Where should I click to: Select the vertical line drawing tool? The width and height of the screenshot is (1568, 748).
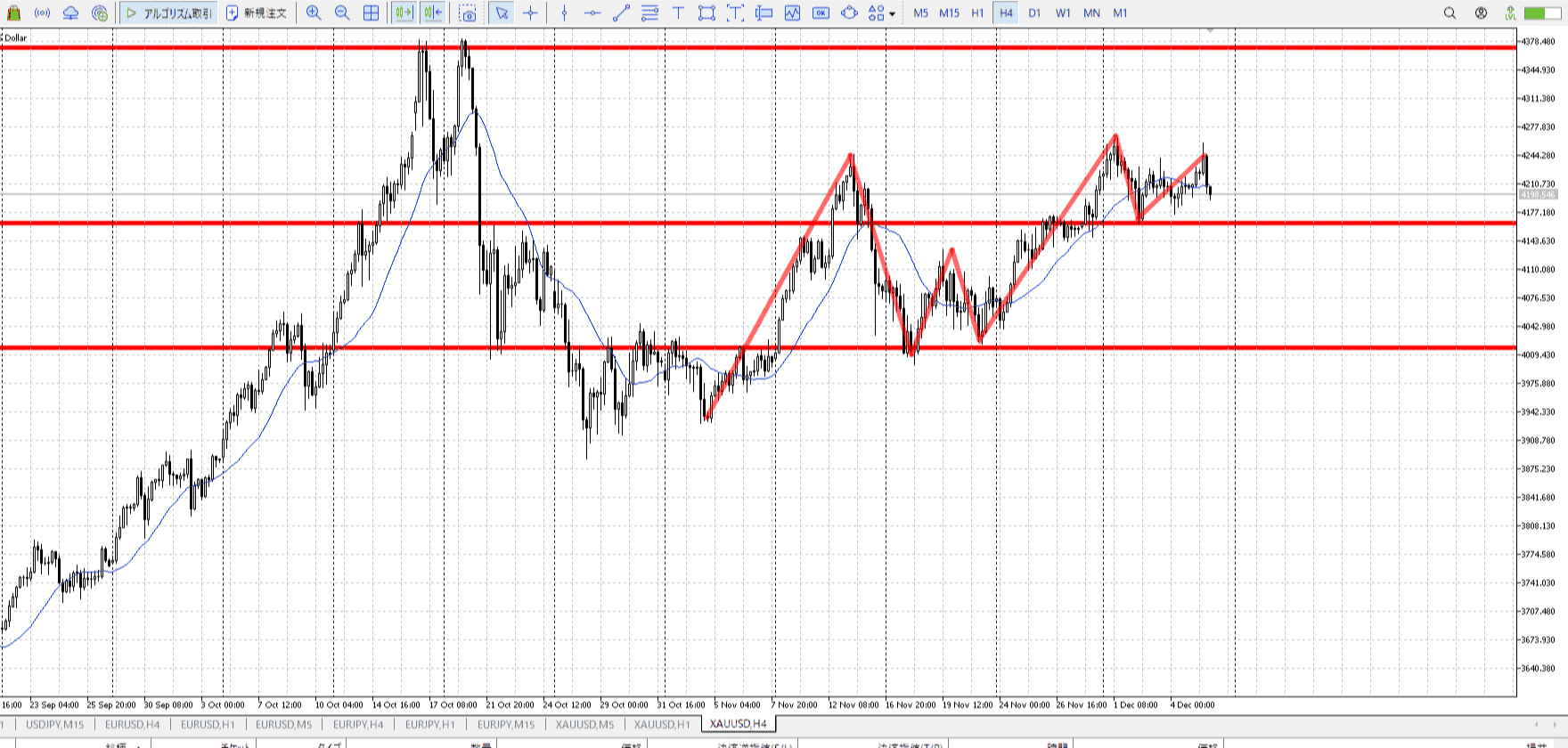coord(564,13)
